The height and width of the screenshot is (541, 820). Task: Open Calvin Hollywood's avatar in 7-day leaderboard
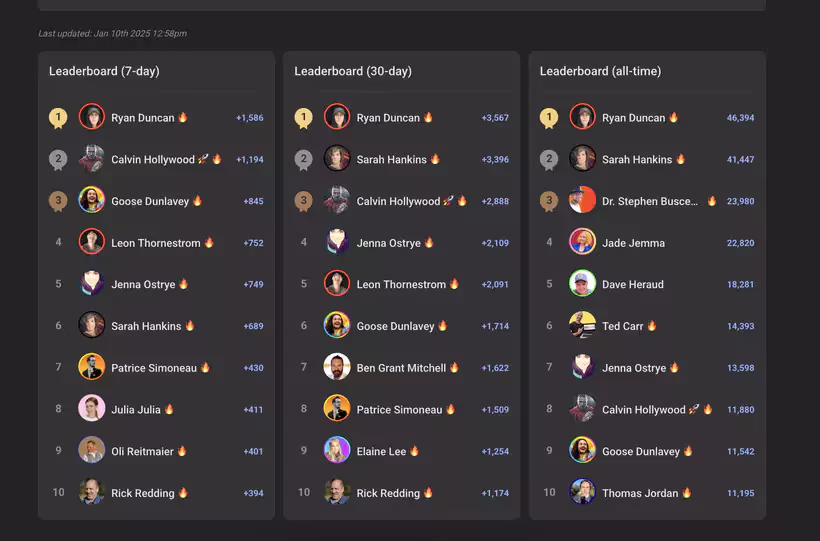tap(92, 159)
